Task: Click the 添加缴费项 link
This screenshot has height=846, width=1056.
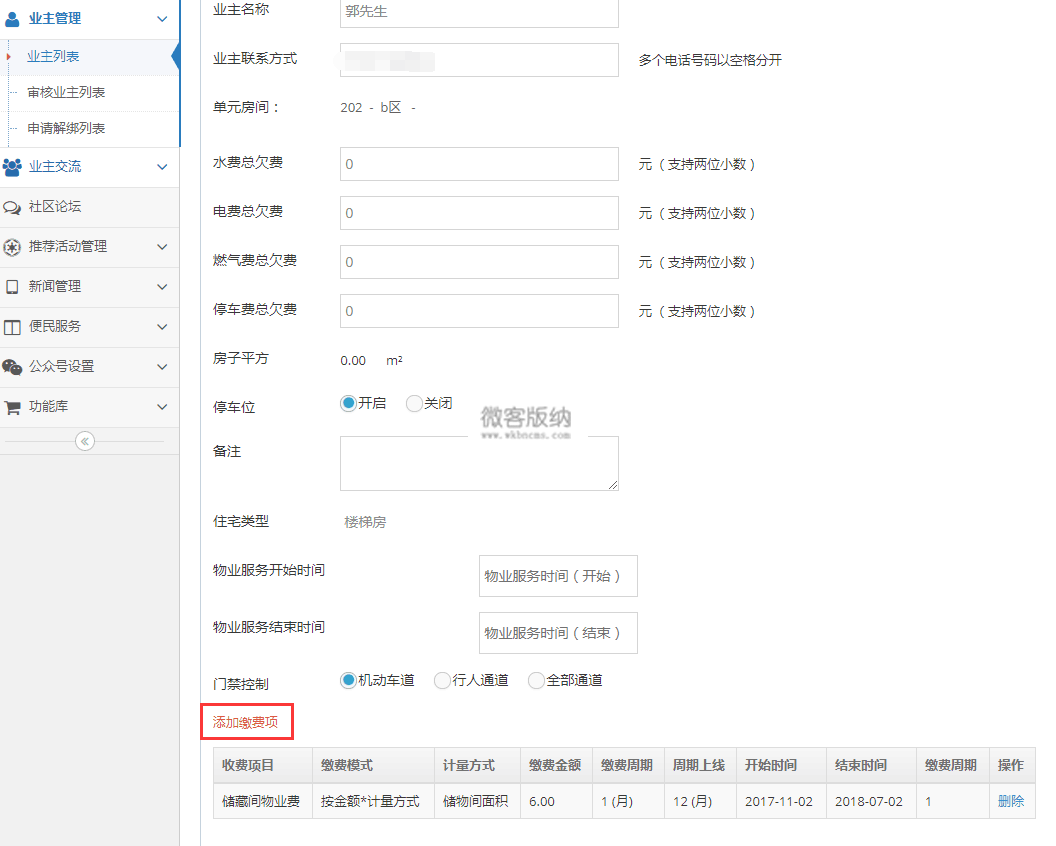Action: [245, 722]
